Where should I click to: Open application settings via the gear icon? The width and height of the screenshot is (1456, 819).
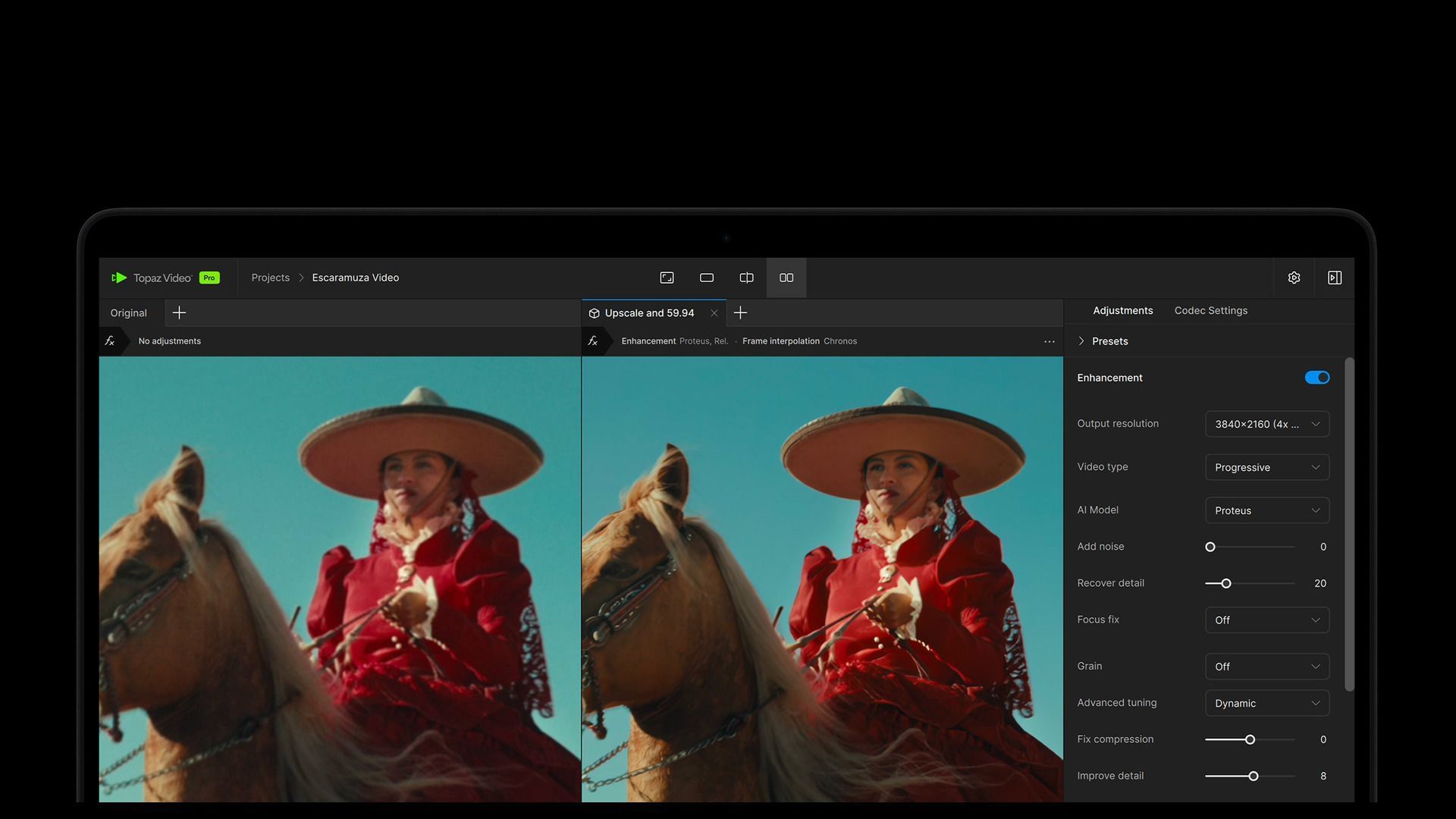(1294, 277)
